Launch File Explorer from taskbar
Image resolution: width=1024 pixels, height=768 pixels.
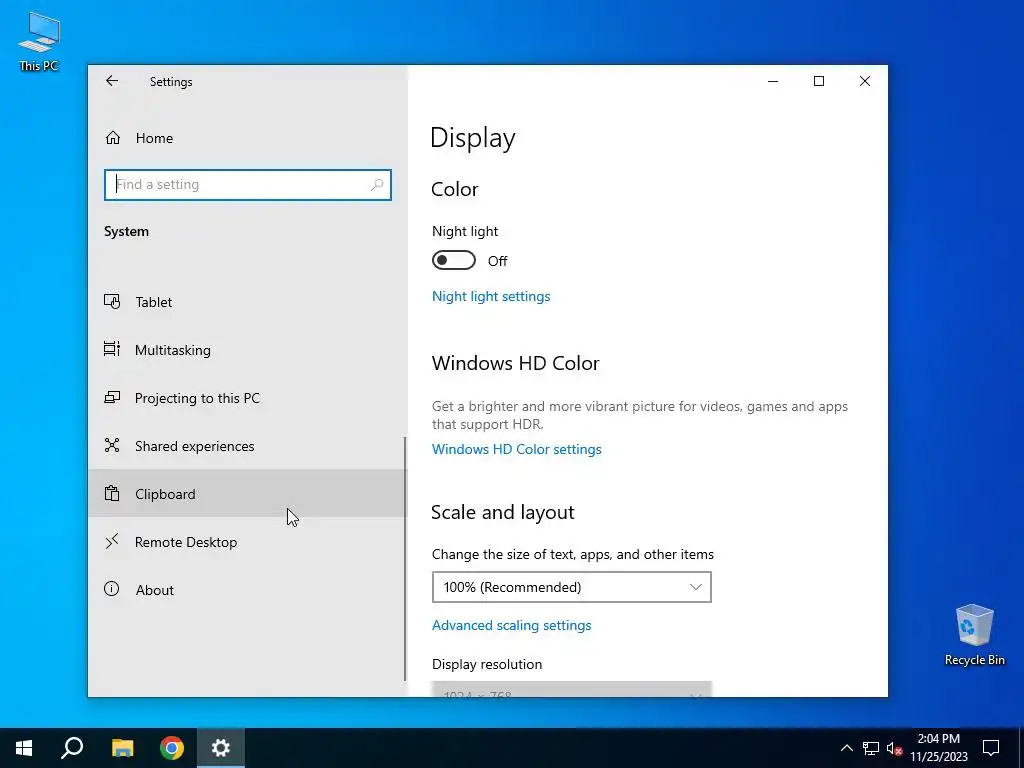[x=122, y=748]
